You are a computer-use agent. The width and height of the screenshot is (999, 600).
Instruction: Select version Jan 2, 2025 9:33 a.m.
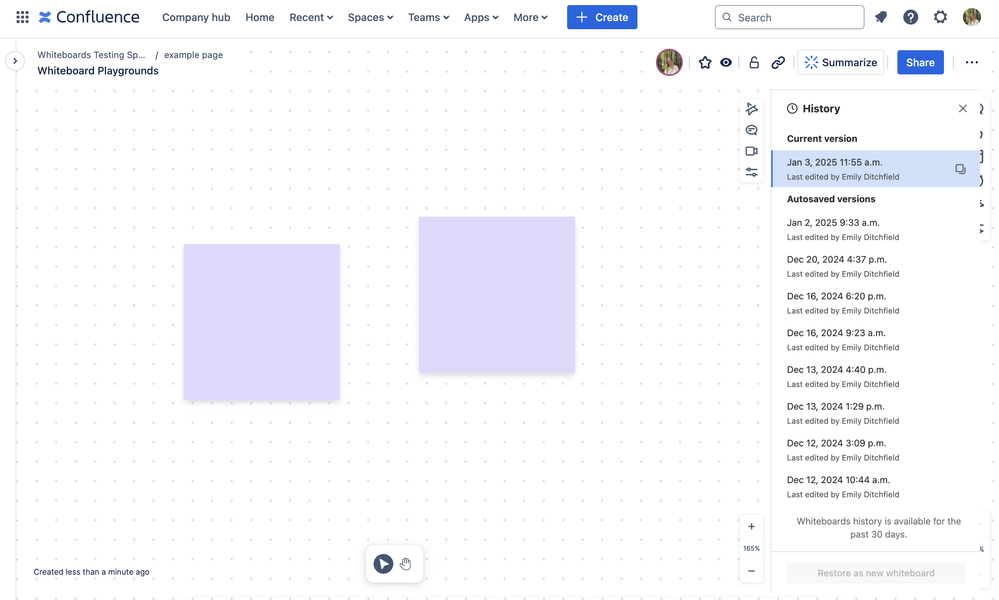(875, 229)
